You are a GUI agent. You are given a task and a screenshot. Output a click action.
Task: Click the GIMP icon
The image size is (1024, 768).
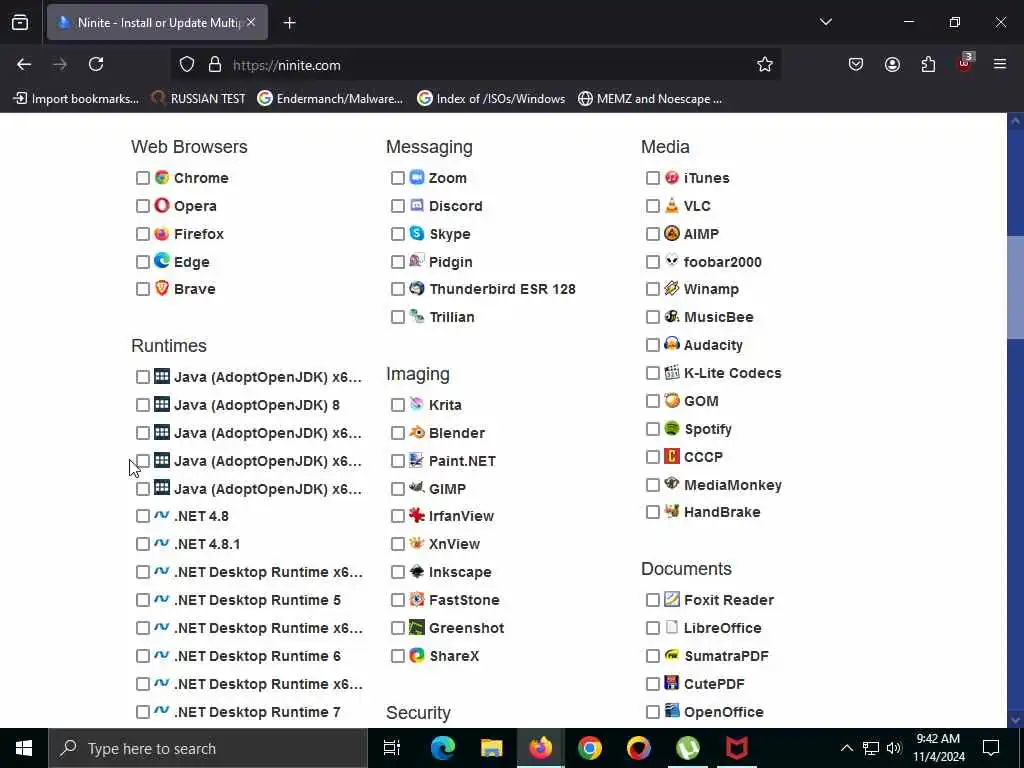tap(417, 487)
